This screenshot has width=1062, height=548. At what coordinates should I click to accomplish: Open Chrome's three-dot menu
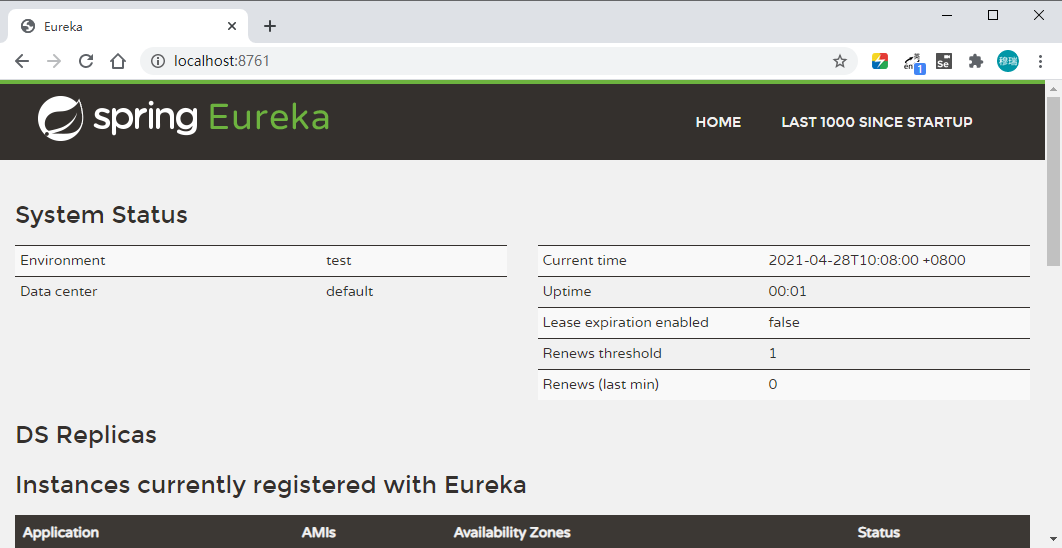pyautogui.click(x=1040, y=61)
